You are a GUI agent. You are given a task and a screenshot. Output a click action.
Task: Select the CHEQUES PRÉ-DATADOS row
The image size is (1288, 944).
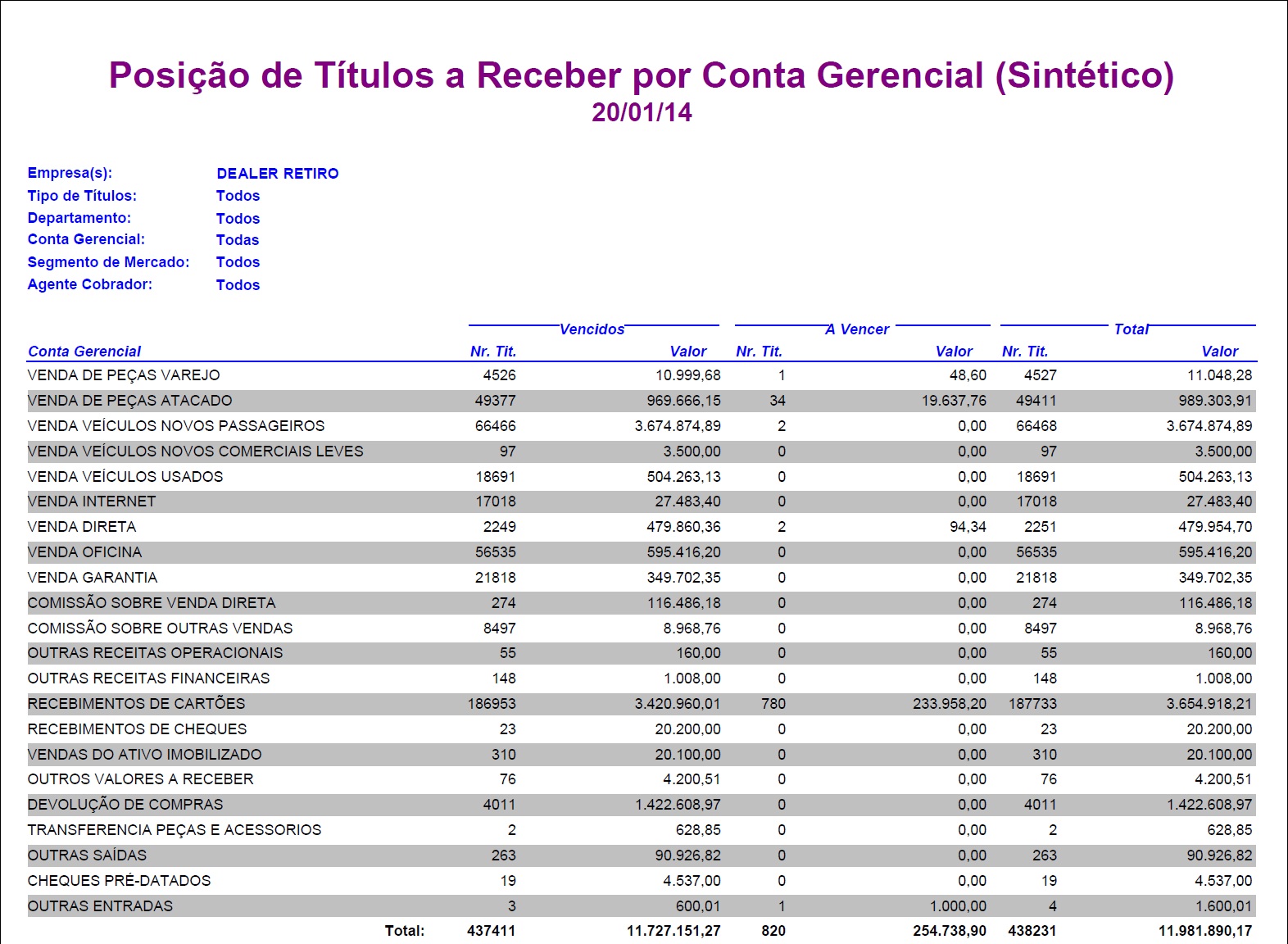tap(642, 881)
